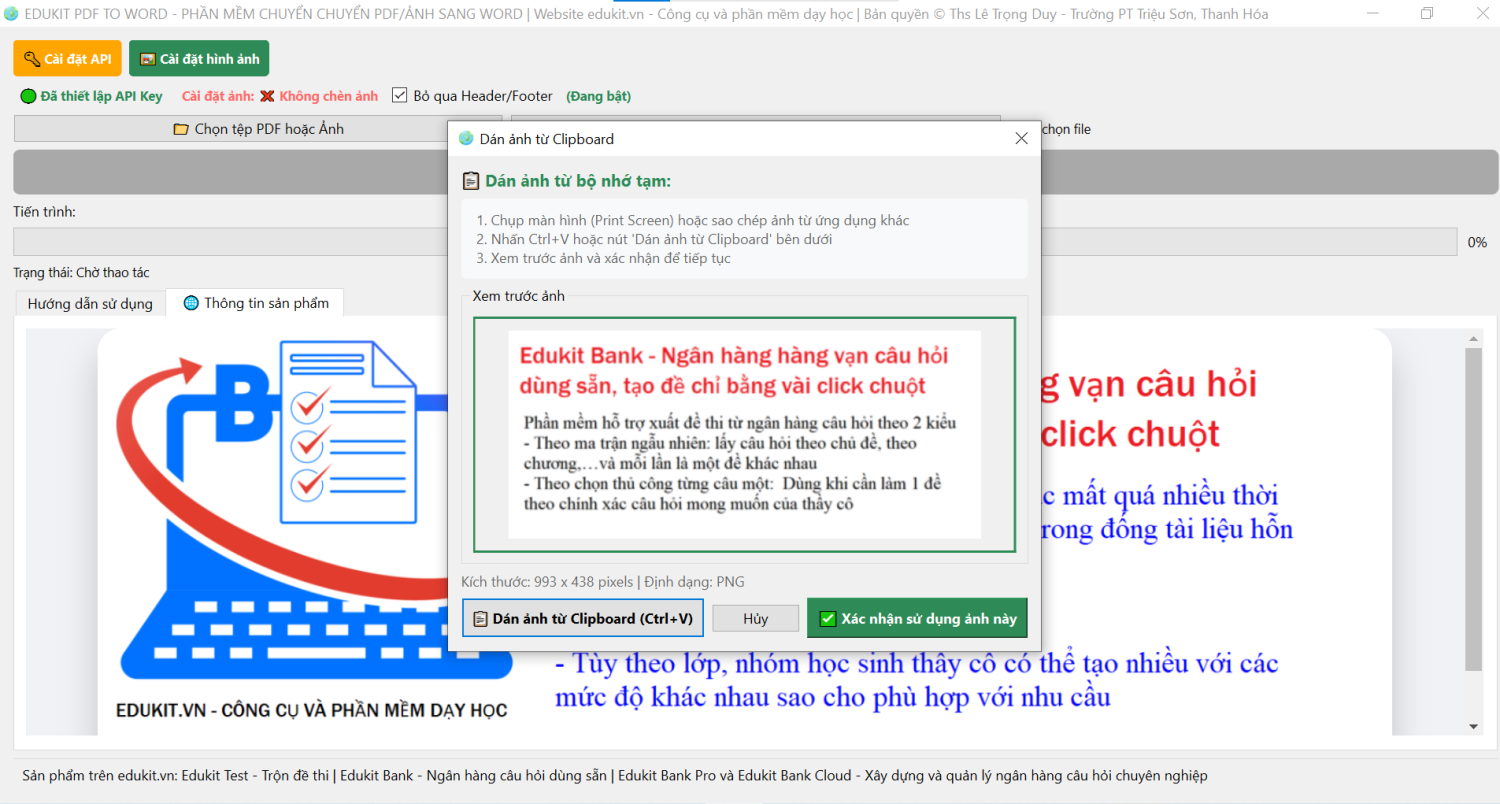Confirm with Xác nhận sử dụng ảnh này
This screenshot has height=804, width=1500.
(x=917, y=619)
